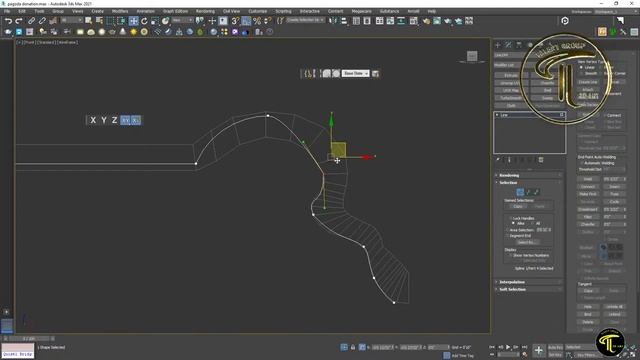Image resolution: width=640 pixels, height=360 pixels.
Task: Toggle the Angle Snap icon
Action: [x=246, y=21]
